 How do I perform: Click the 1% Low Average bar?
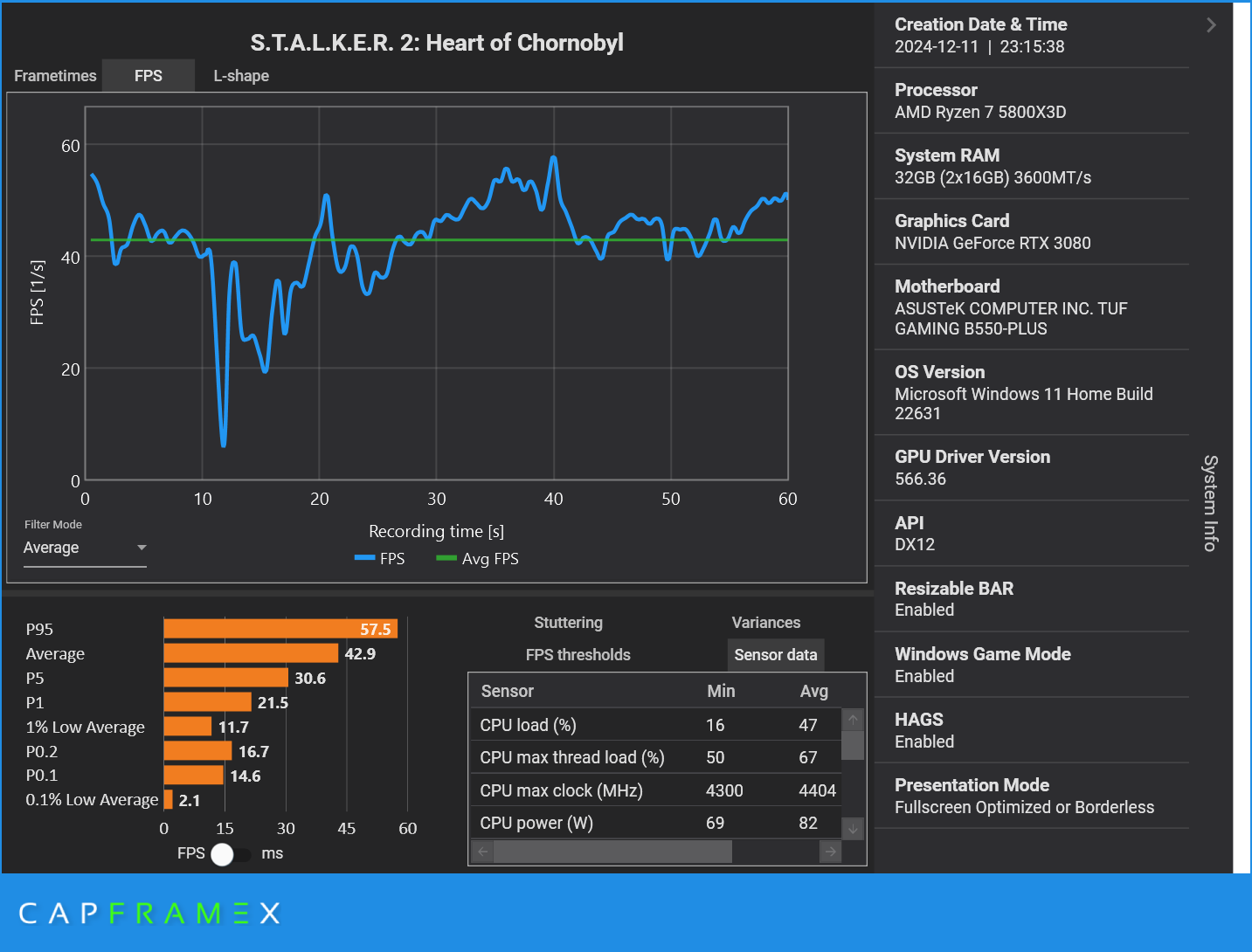click(x=188, y=727)
